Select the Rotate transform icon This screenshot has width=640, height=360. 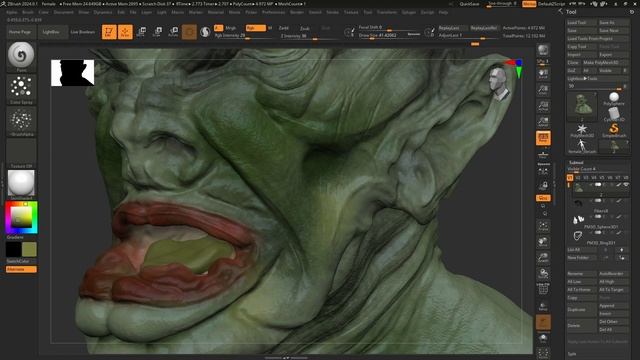[173, 32]
